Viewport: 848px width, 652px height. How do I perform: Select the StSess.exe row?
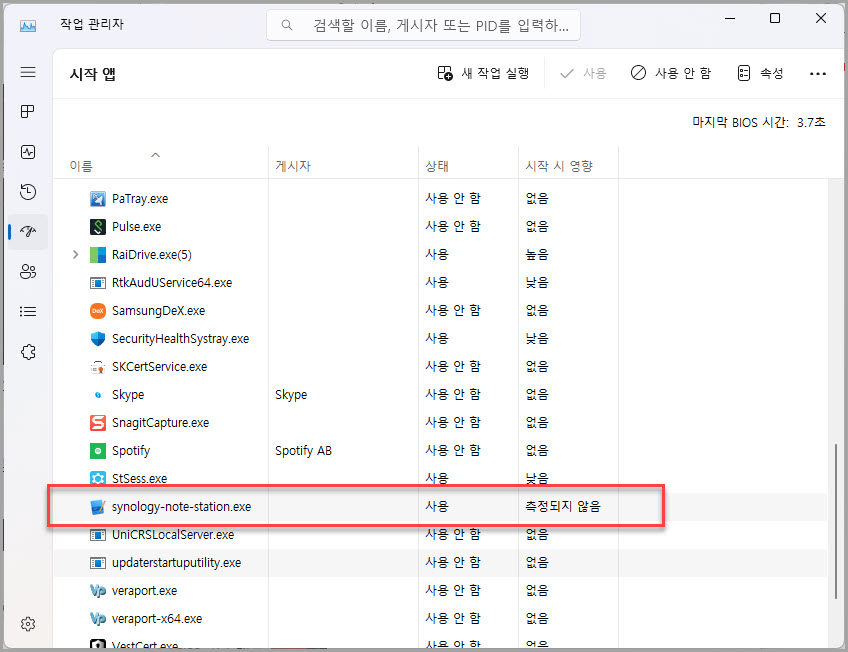tap(440, 479)
